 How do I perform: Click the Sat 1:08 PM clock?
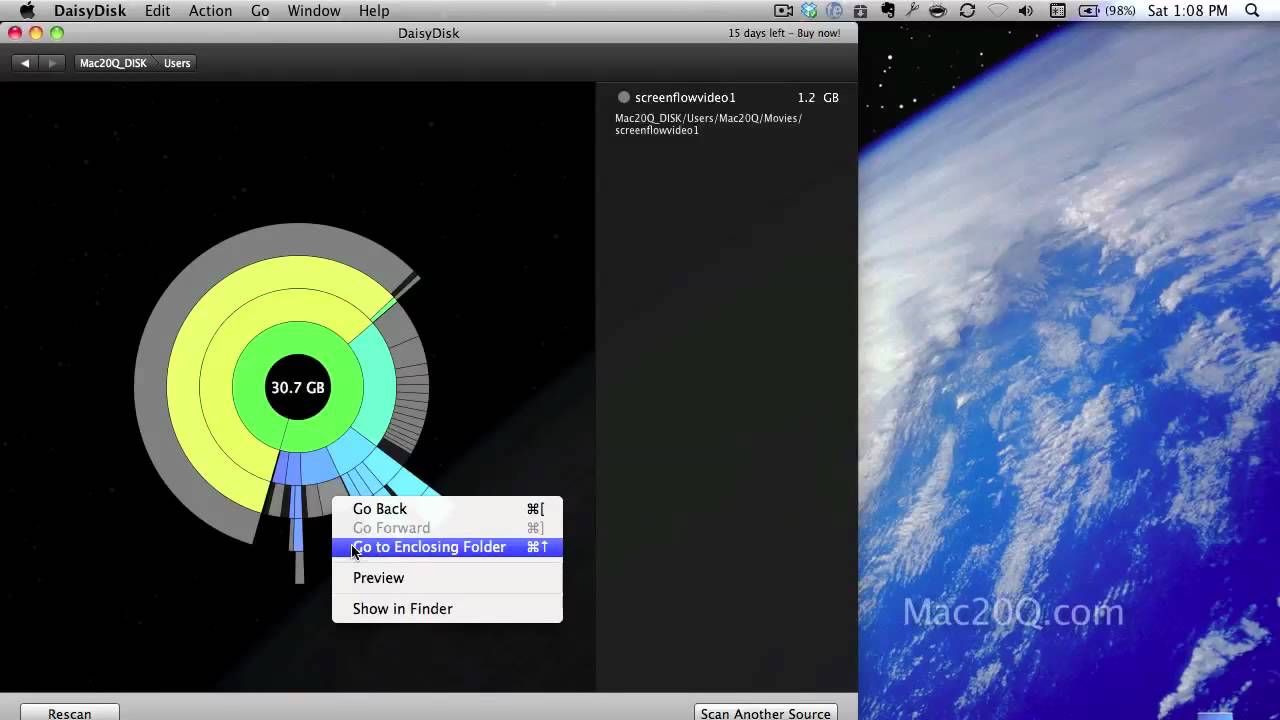(1188, 11)
